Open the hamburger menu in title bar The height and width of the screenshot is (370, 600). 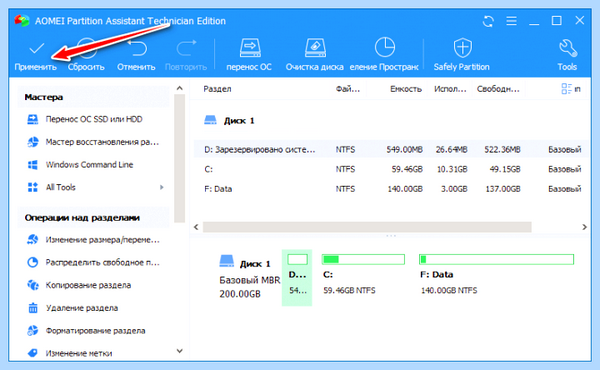tap(511, 21)
